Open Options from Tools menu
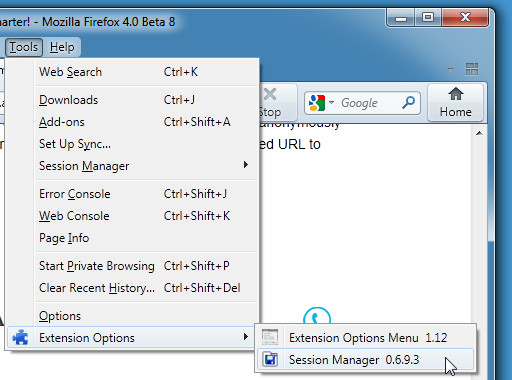The height and width of the screenshot is (380, 512). coord(147,316)
